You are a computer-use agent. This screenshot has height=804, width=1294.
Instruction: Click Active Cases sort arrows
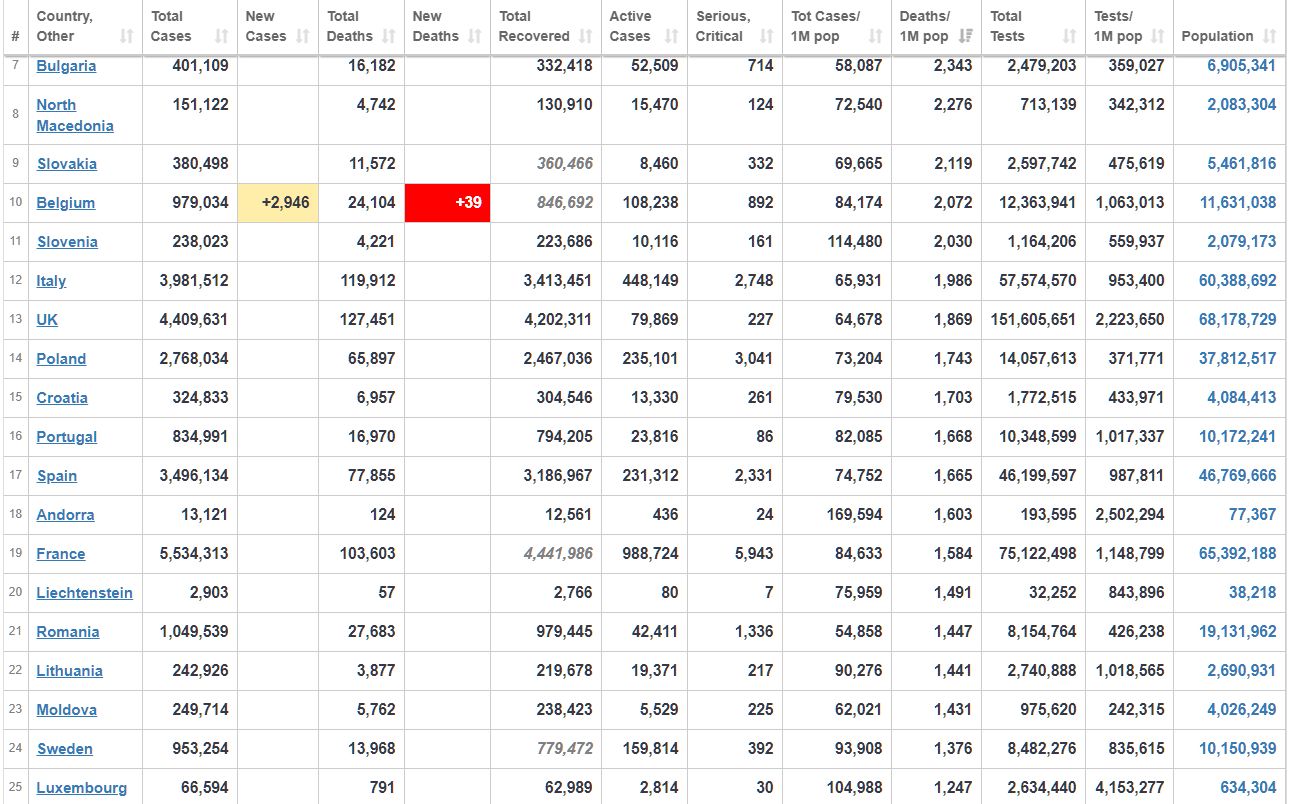pos(672,36)
